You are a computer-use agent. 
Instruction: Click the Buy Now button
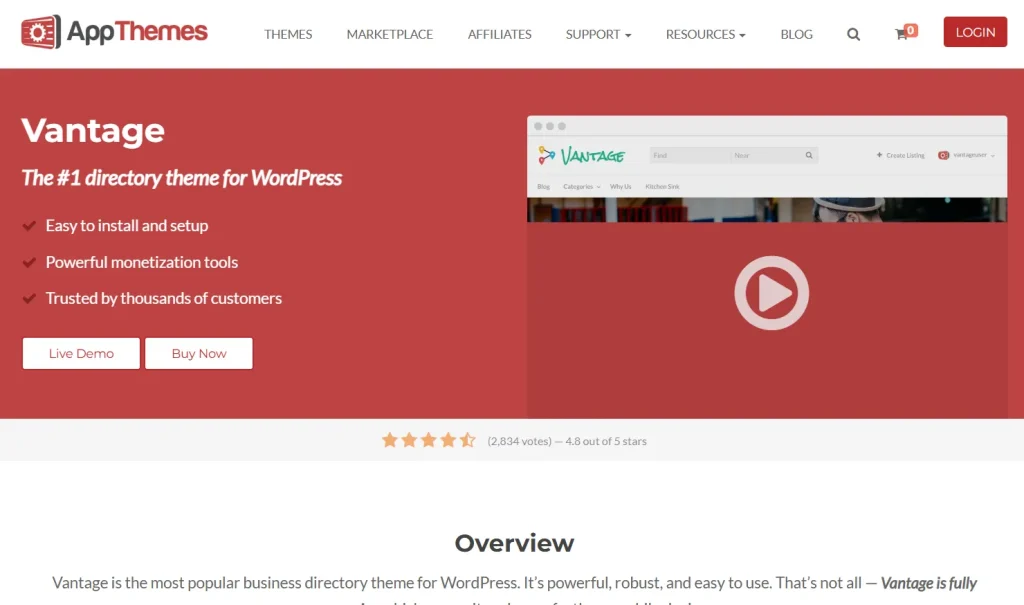[x=199, y=353]
